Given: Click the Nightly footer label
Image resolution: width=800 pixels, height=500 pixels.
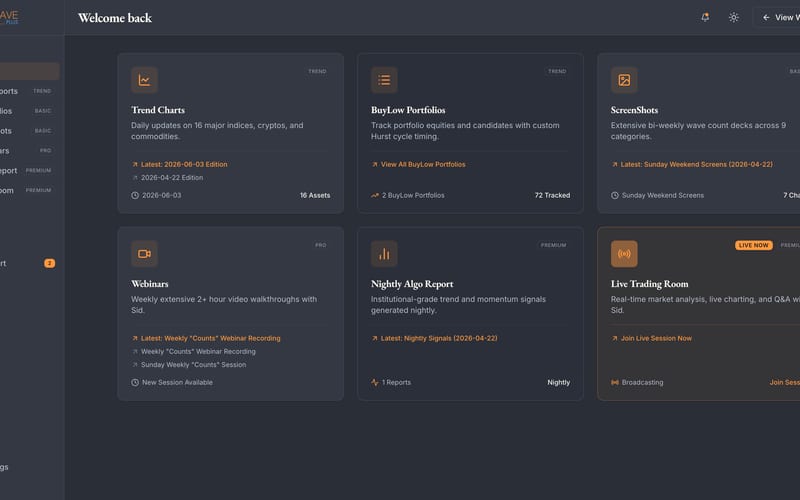Looking at the screenshot, I should coord(559,383).
